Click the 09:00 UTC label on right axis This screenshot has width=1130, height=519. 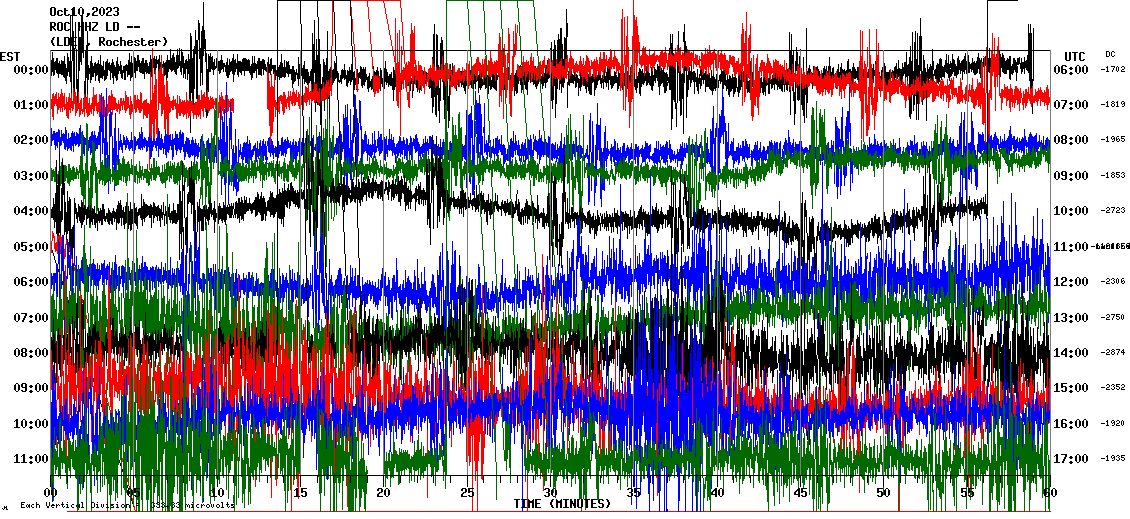(1073, 176)
